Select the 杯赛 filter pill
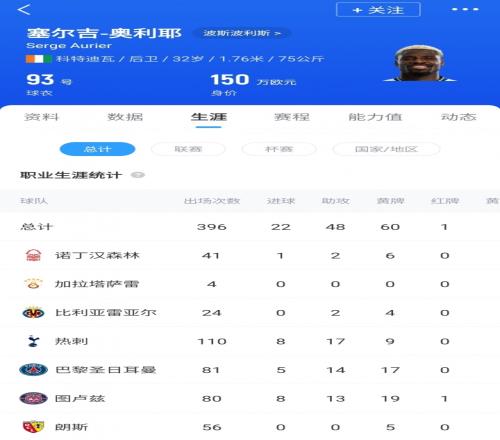The image size is (500, 440). point(279,149)
